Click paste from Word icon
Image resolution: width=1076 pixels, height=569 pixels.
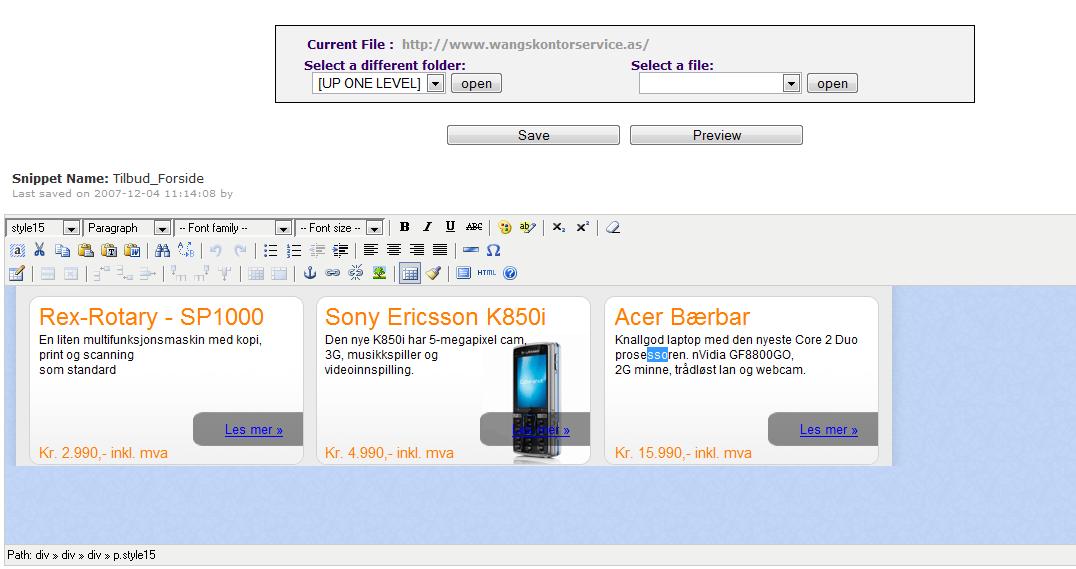pyautogui.click(x=132, y=251)
